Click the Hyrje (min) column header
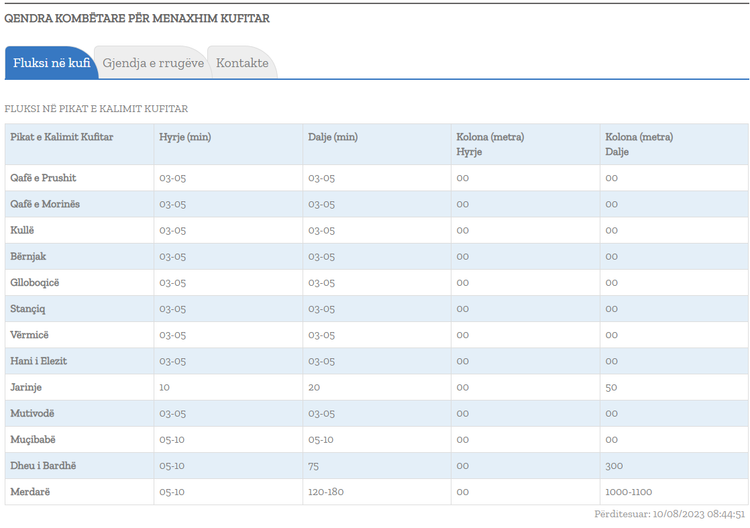750x528 pixels. (185, 137)
